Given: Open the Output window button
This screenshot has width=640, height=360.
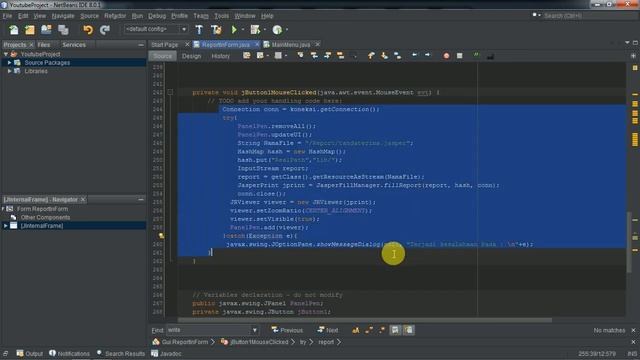Looking at the screenshot, I should point(29,353).
